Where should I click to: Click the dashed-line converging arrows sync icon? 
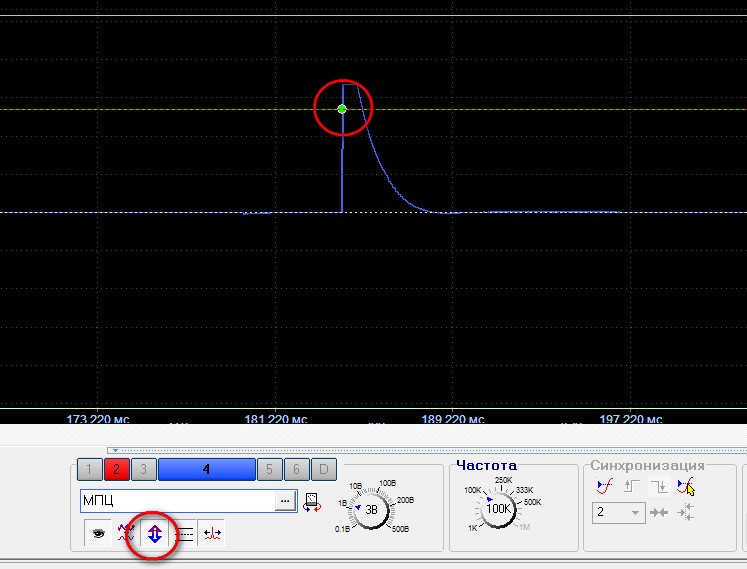[x=686, y=513]
